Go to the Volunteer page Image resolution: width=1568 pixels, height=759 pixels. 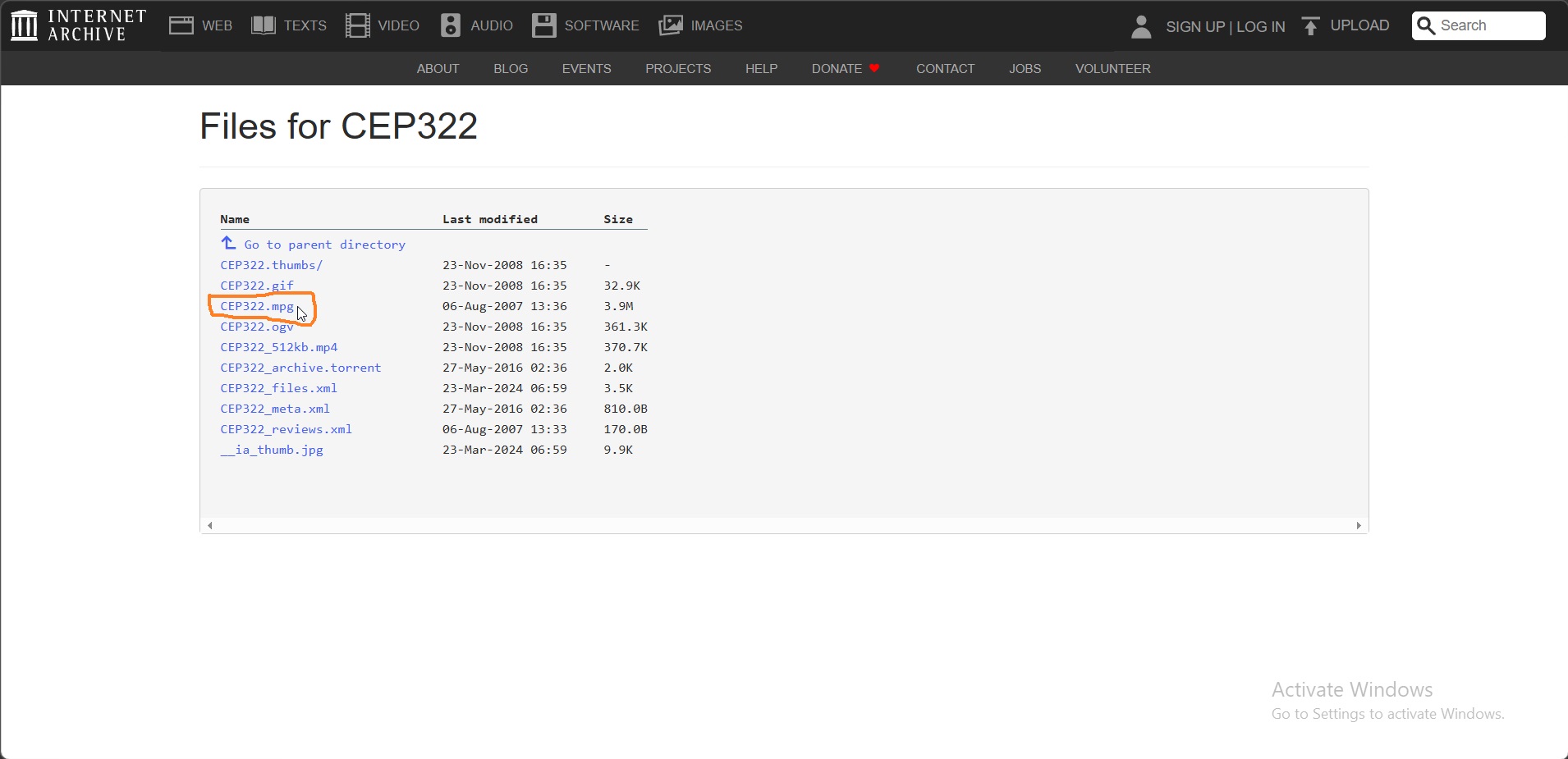pos(1112,69)
